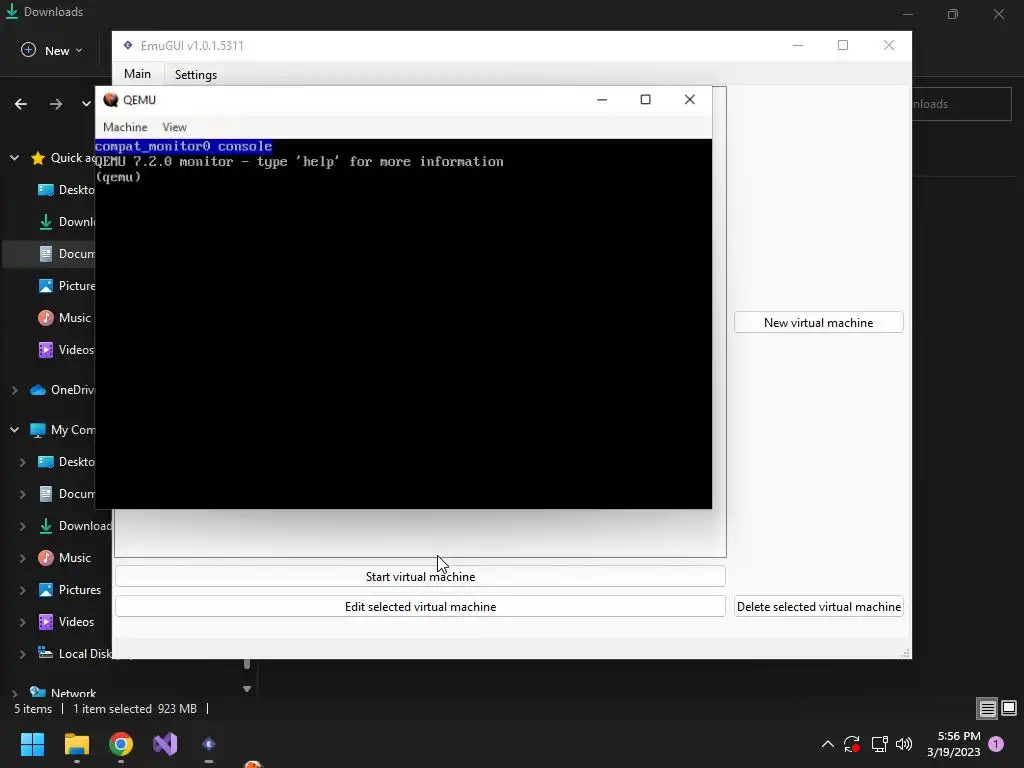Open File Explorer from the taskbar
Viewport: 1024px width, 768px height.
[76, 744]
